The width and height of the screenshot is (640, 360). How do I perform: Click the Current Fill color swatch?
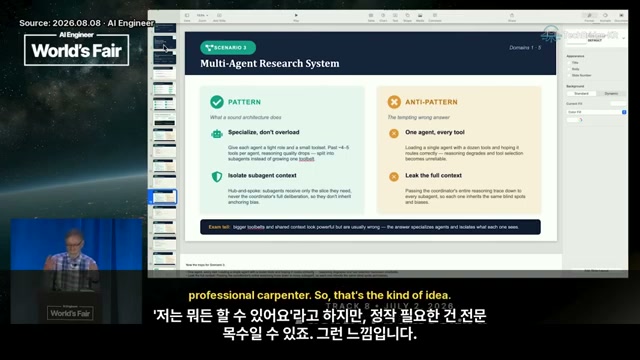pos(618,104)
